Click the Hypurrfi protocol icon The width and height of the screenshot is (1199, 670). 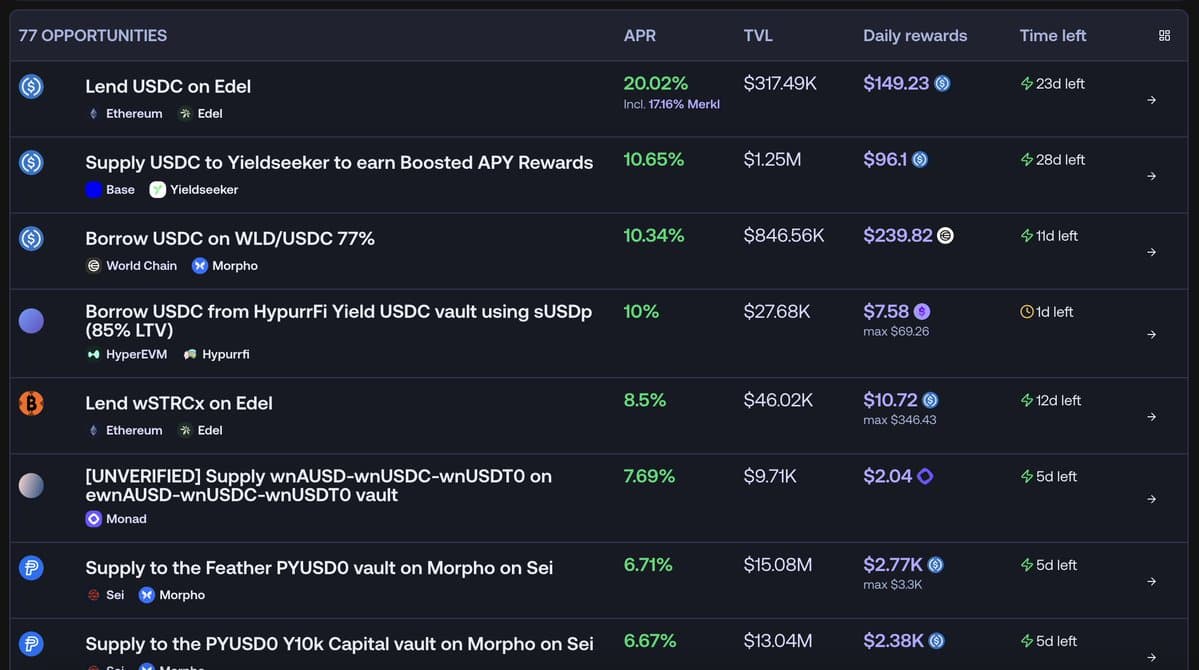click(x=190, y=354)
